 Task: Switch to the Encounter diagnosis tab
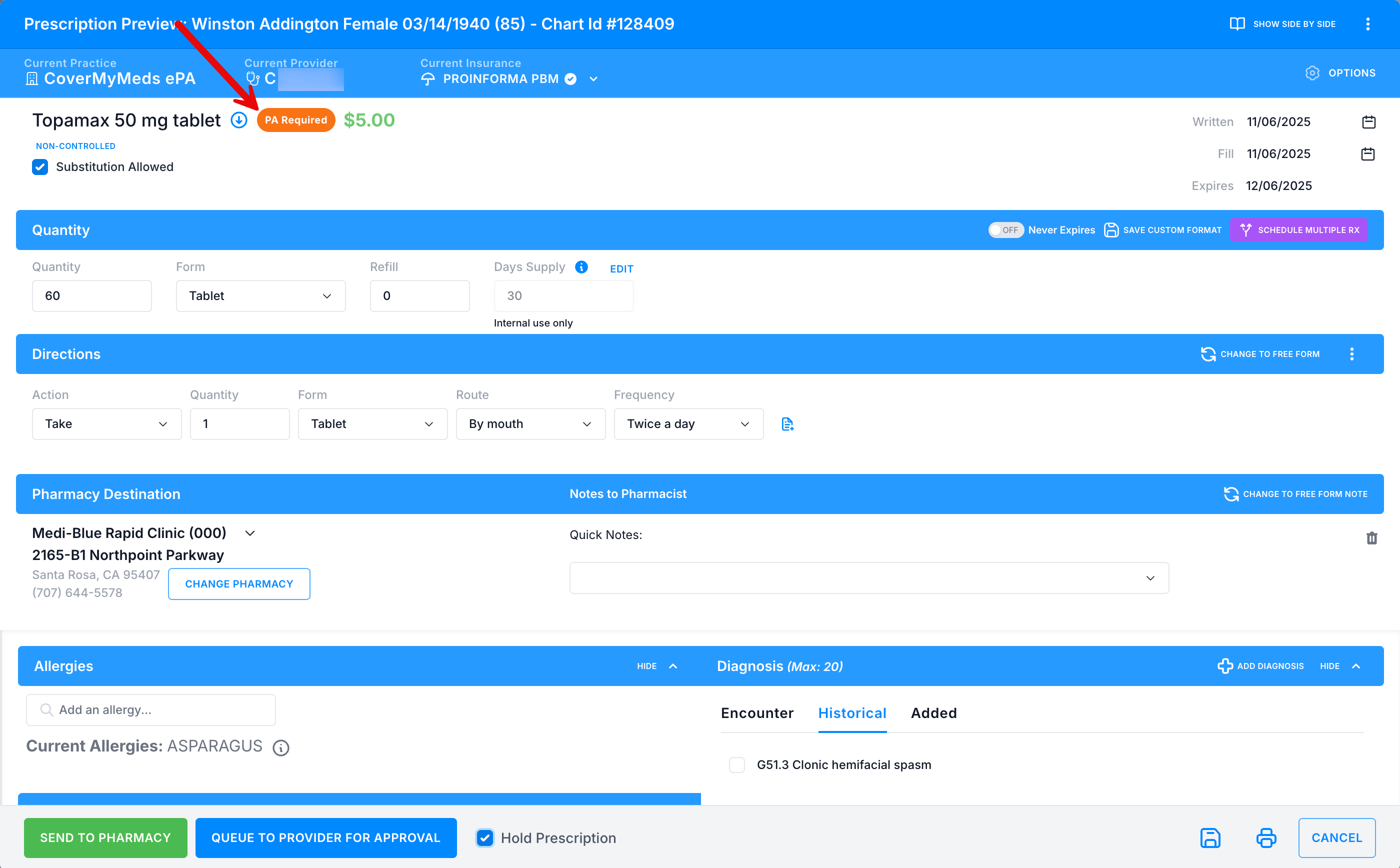point(756,713)
